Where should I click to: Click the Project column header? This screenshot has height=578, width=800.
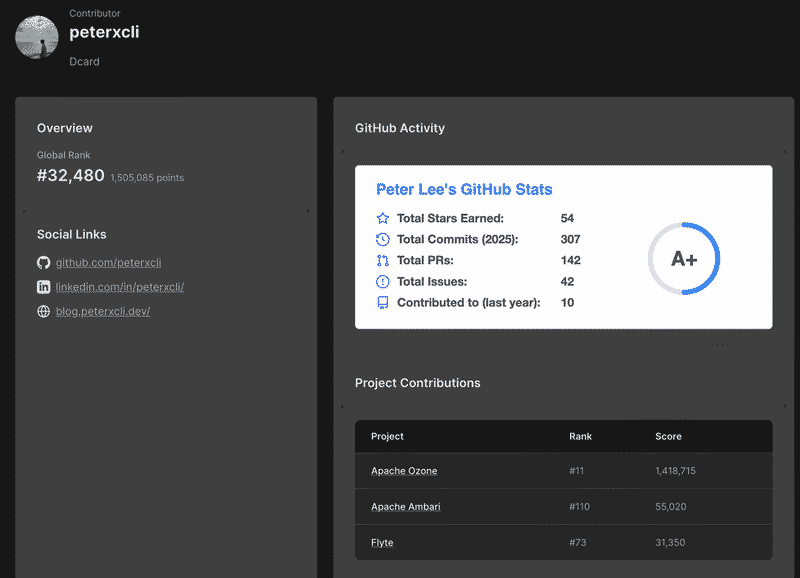(387, 437)
